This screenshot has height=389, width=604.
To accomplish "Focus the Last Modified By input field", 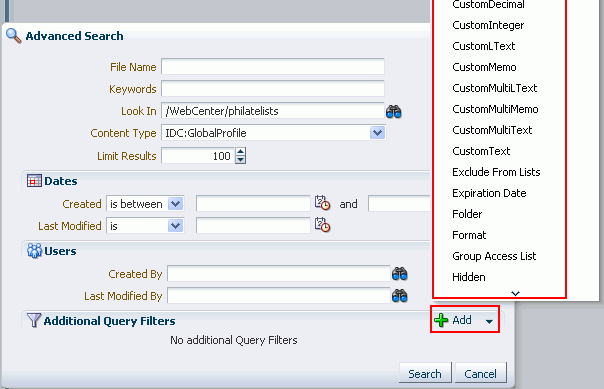I will [279, 296].
